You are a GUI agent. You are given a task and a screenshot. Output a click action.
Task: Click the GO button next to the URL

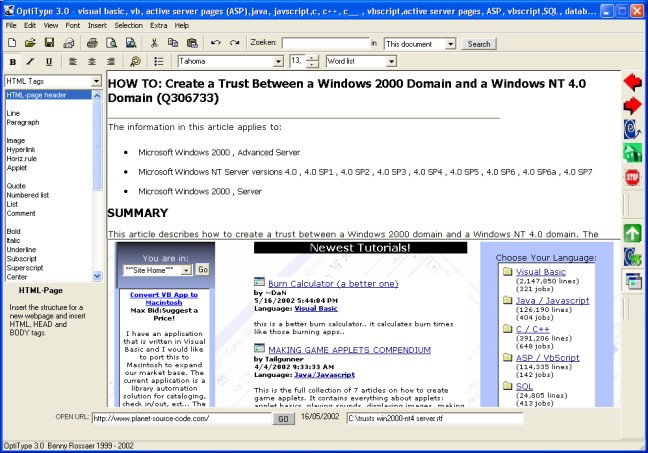click(284, 419)
